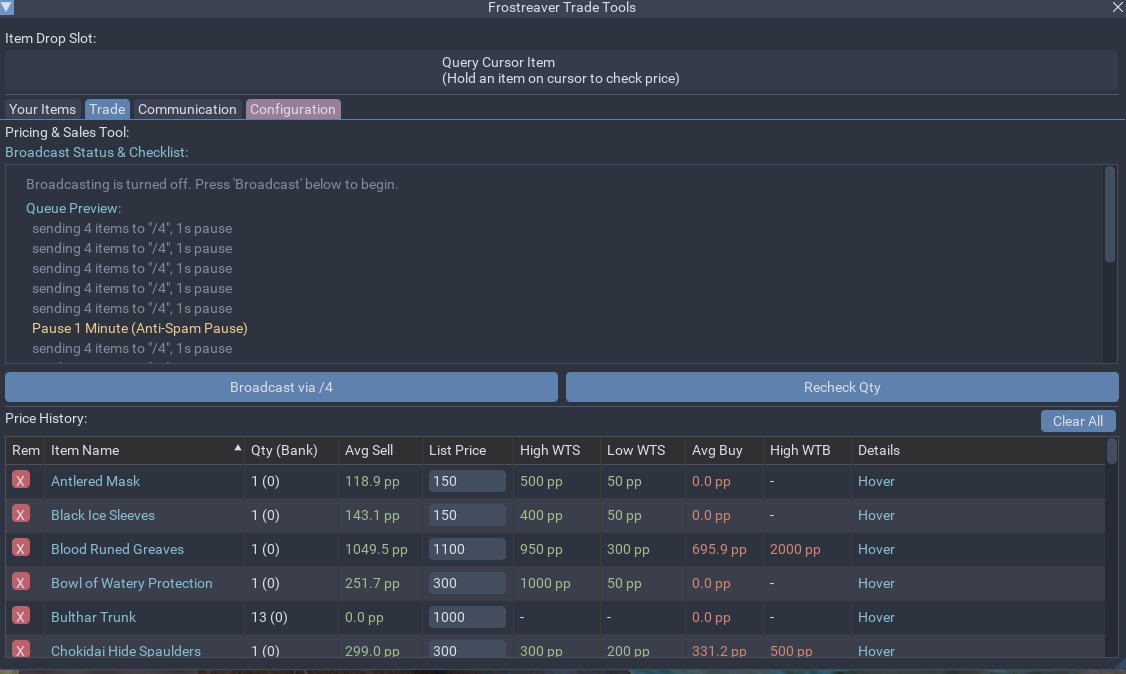1126x674 pixels.
Task: Click the Antlered Mask item name
Action: pos(96,481)
